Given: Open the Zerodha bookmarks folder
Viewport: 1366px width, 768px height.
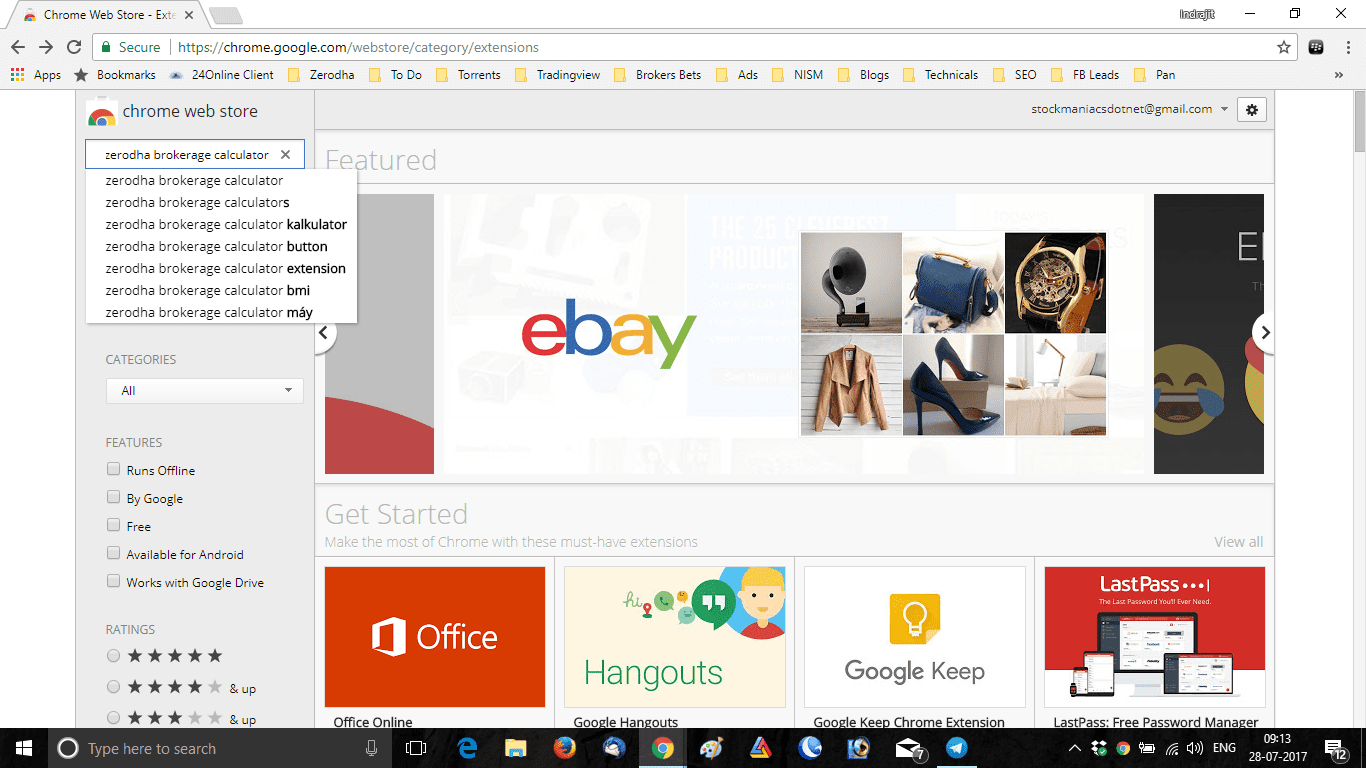Looking at the screenshot, I should [x=320, y=75].
